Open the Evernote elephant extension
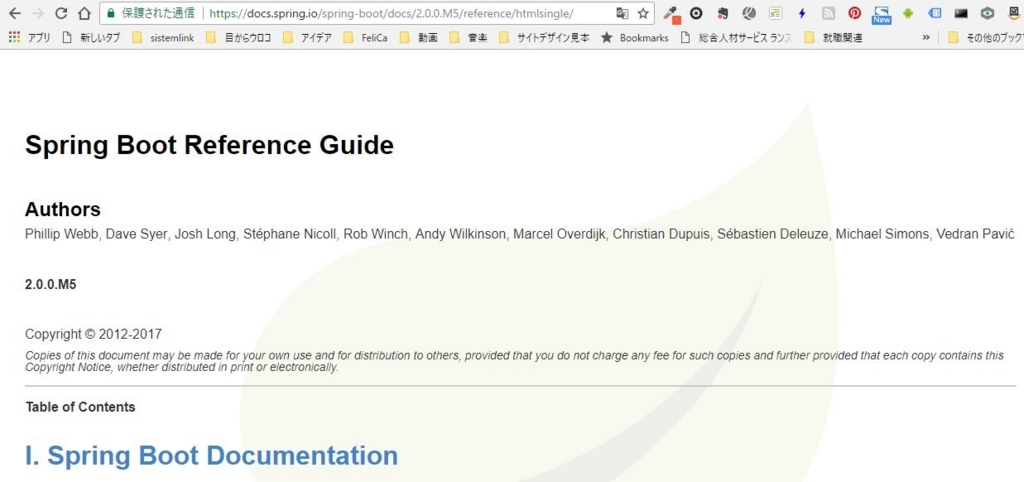The height and width of the screenshot is (482, 1024). tap(722, 13)
